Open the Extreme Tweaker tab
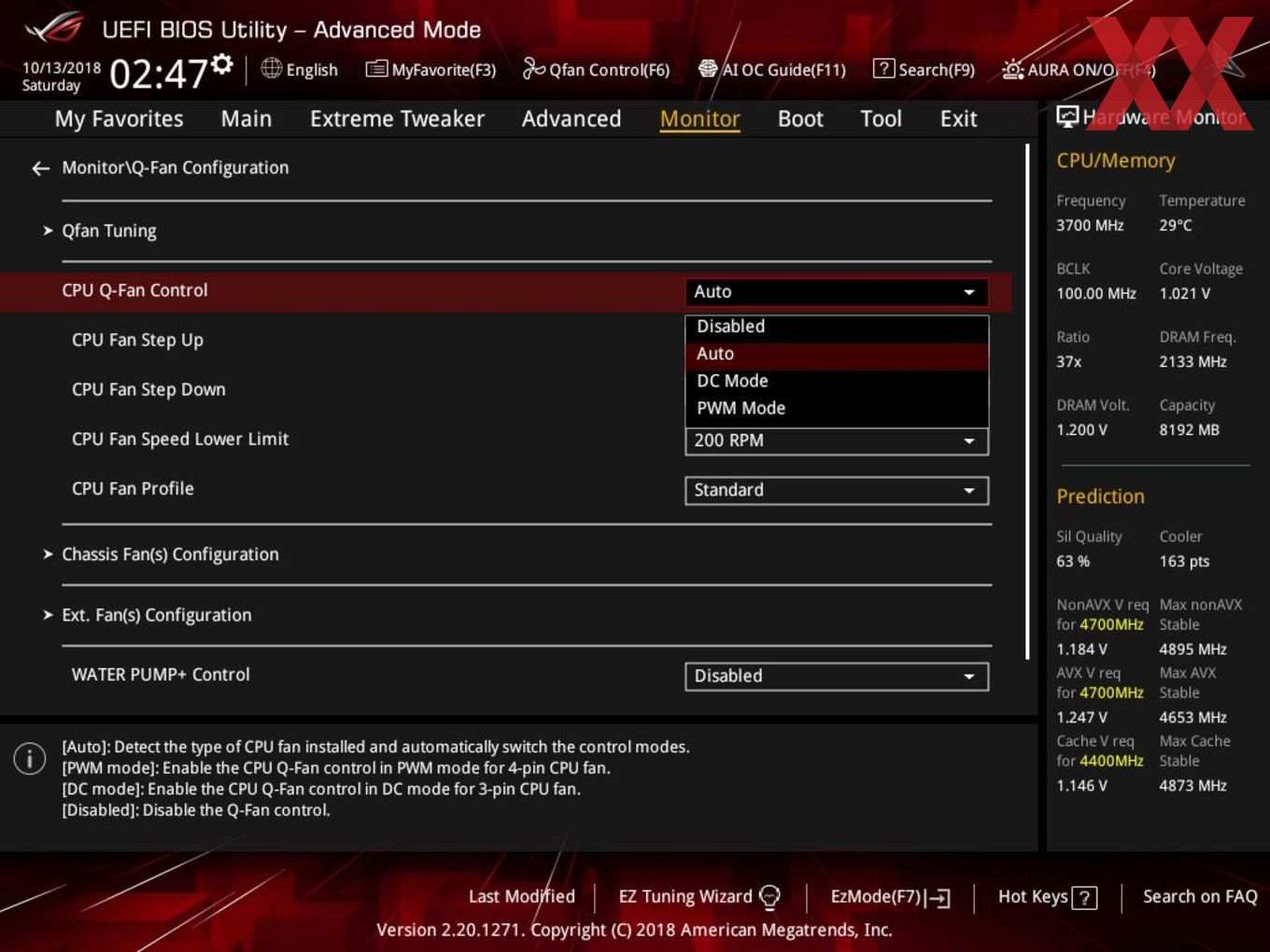This screenshot has width=1270, height=952. point(397,119)
